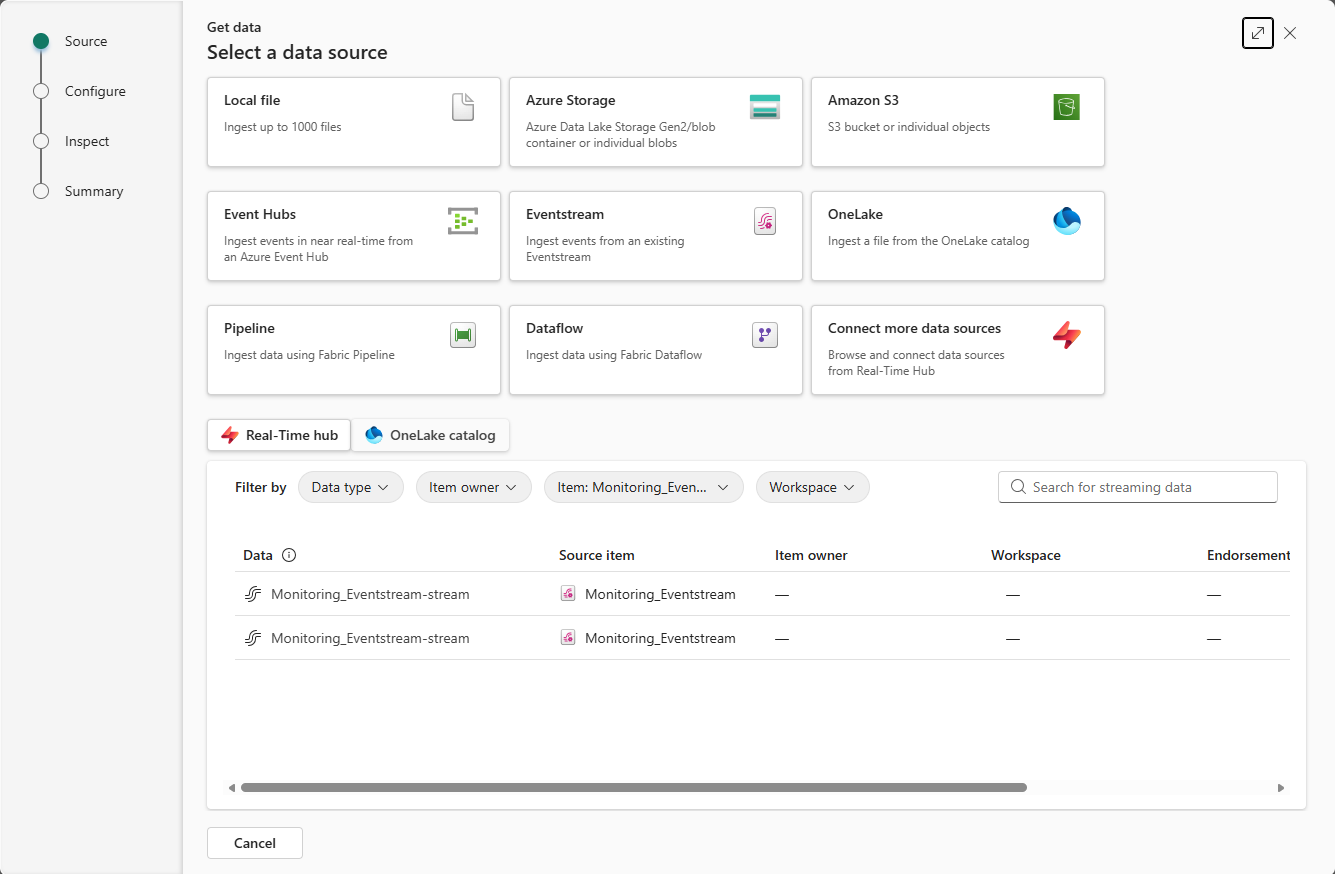The width and height of the screenshot is (1335, 874).
Task: Switch to the Real-Time hub tab
Action: [278, 435]
